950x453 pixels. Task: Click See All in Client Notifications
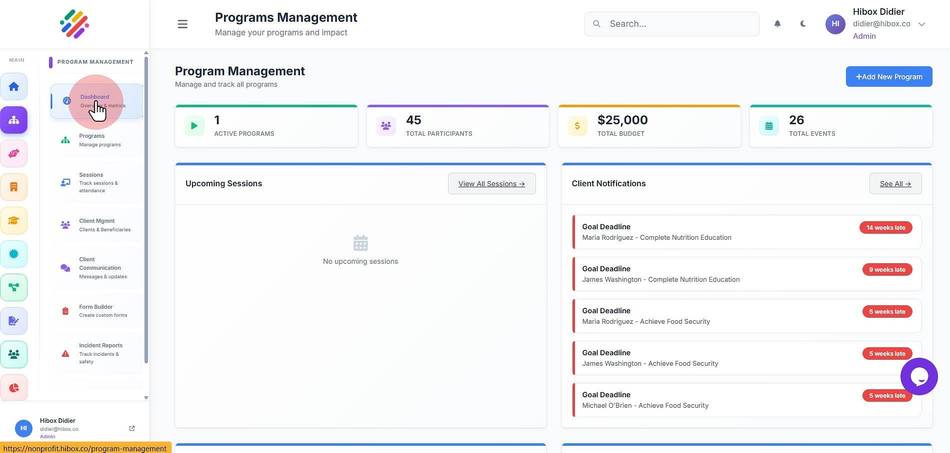pos(895,184)
